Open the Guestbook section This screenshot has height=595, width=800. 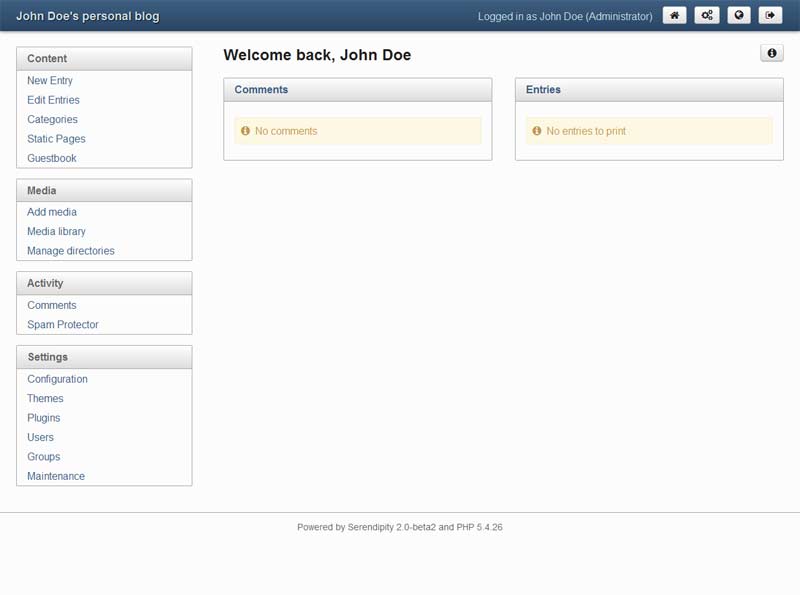coord(52,159)
